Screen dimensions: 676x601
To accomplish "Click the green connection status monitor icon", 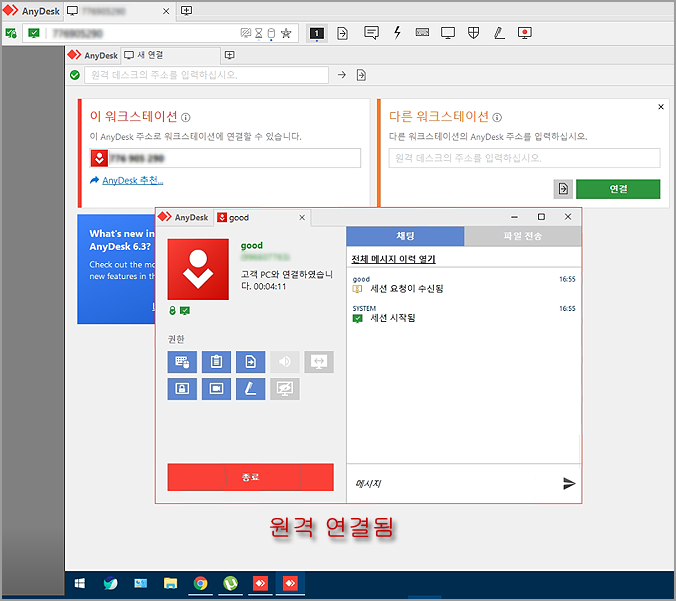I will tap(34, 33).
